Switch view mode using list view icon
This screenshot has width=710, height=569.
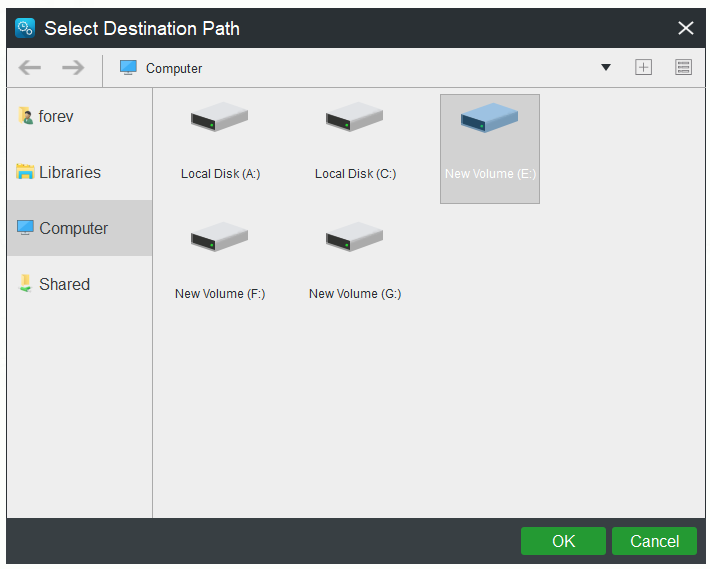point(683,67)
